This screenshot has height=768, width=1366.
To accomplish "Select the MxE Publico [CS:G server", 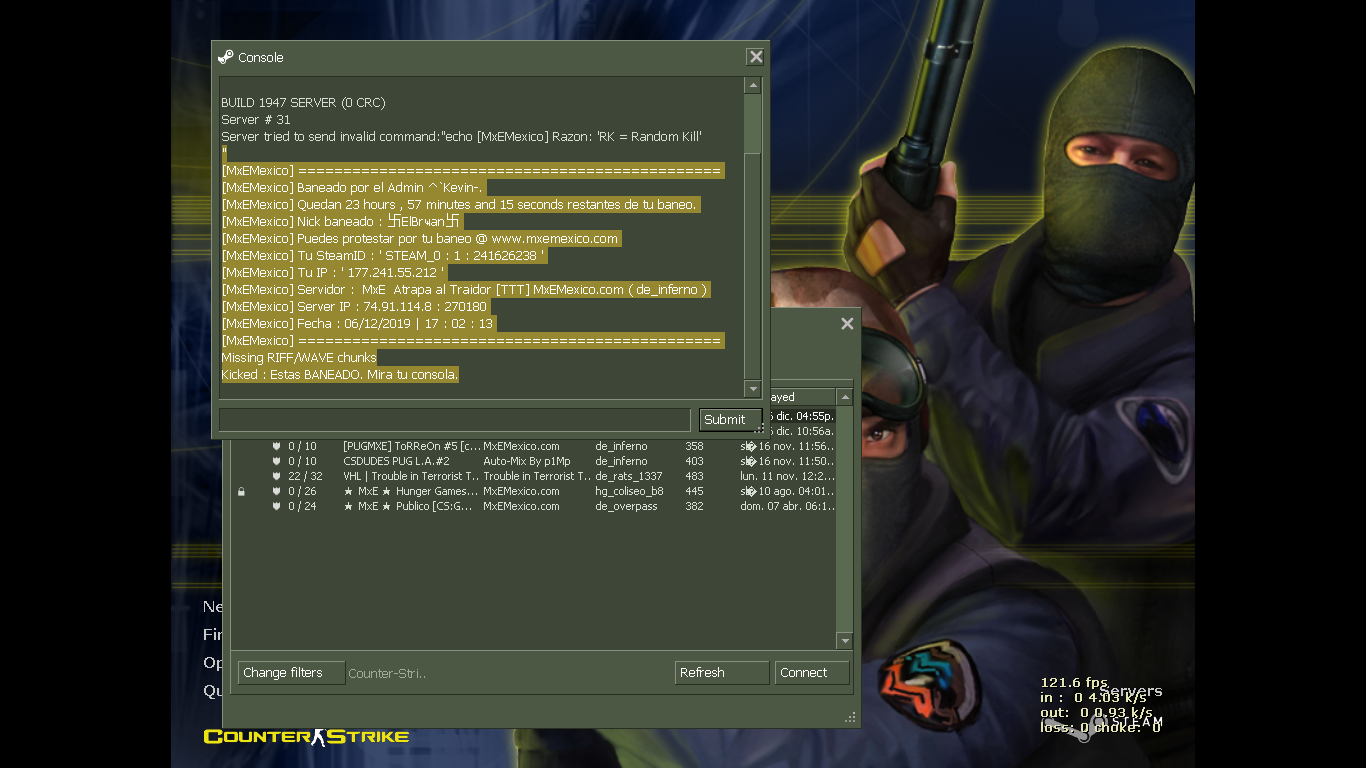I will pyautogui.click(x=409, y=506).
